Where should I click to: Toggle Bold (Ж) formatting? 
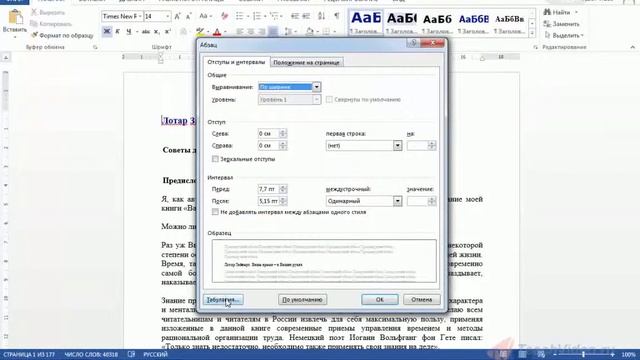[x=107, y=31]
